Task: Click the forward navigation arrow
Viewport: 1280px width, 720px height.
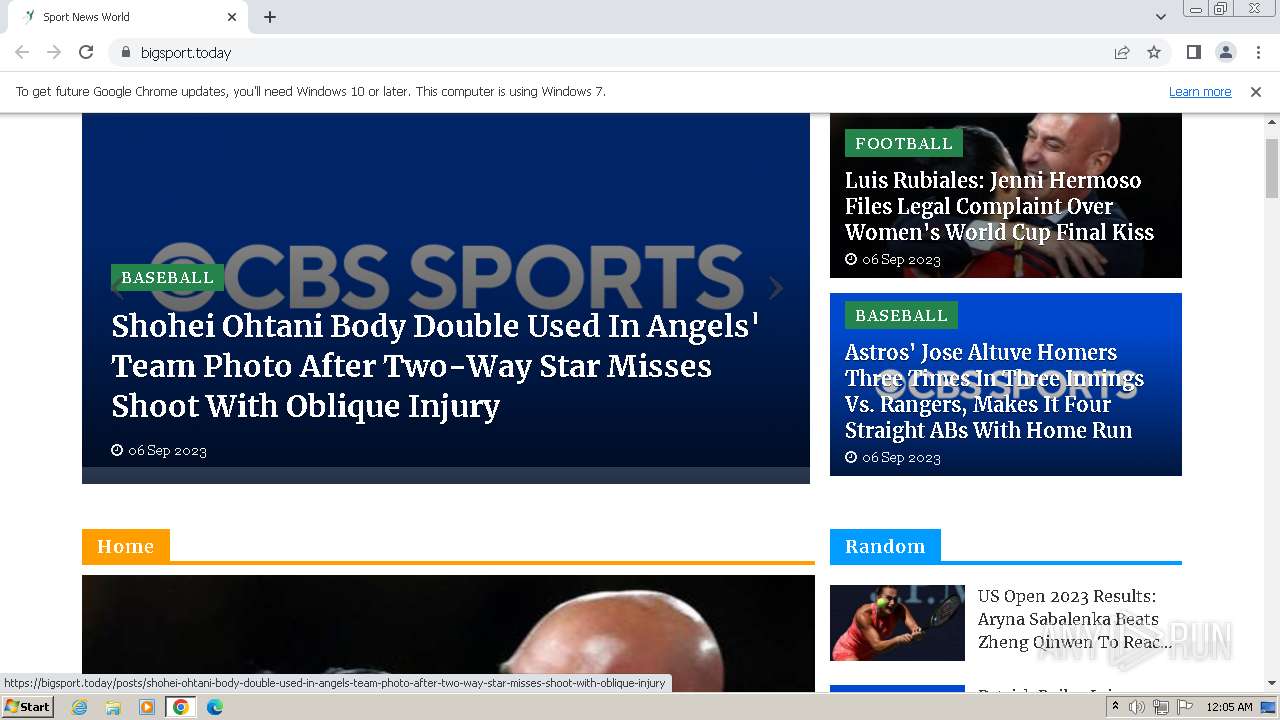Action: pos(54,52)
